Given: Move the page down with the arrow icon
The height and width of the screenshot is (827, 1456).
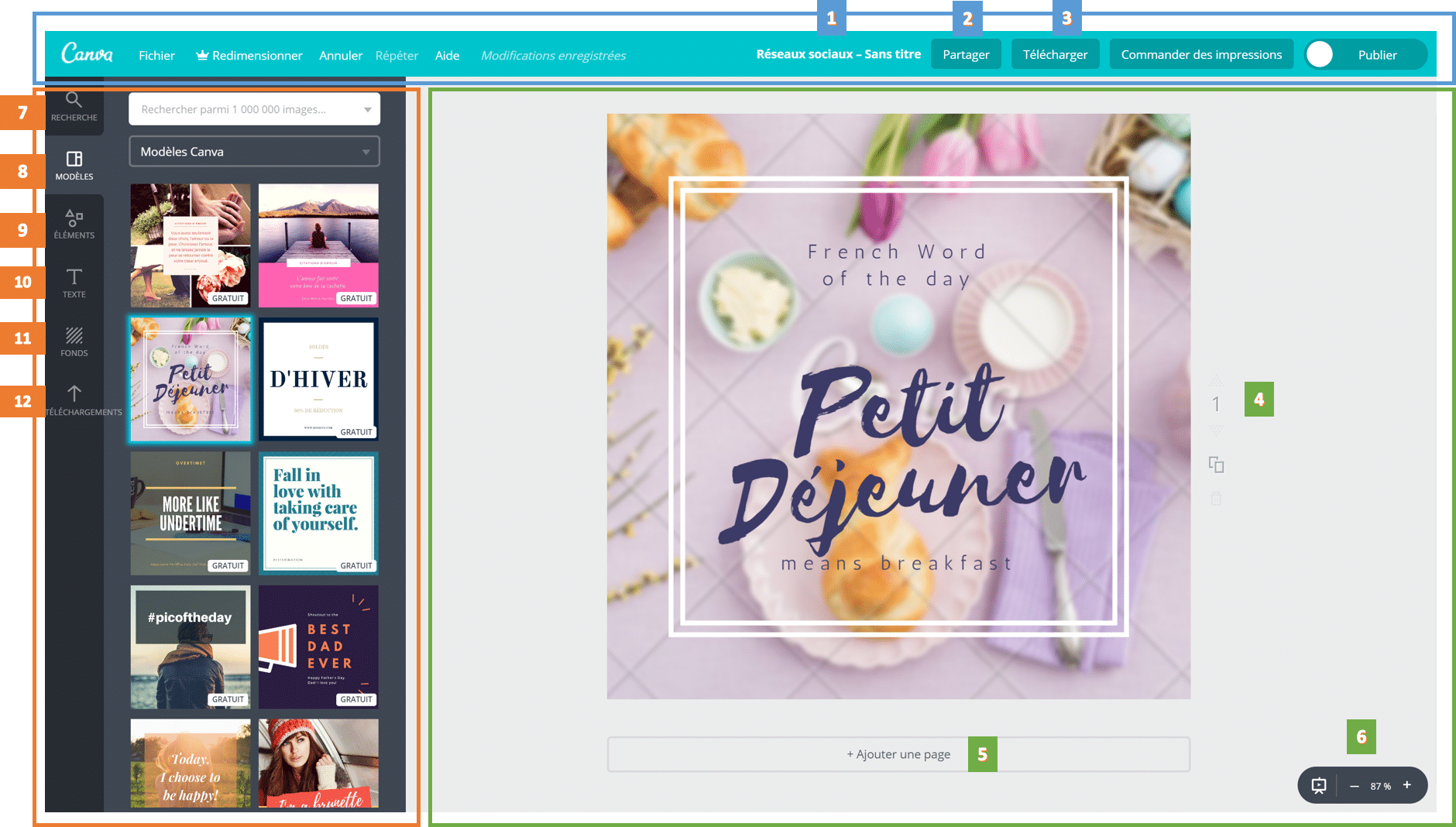Looking at the screenshot, I should [1216, 431].
